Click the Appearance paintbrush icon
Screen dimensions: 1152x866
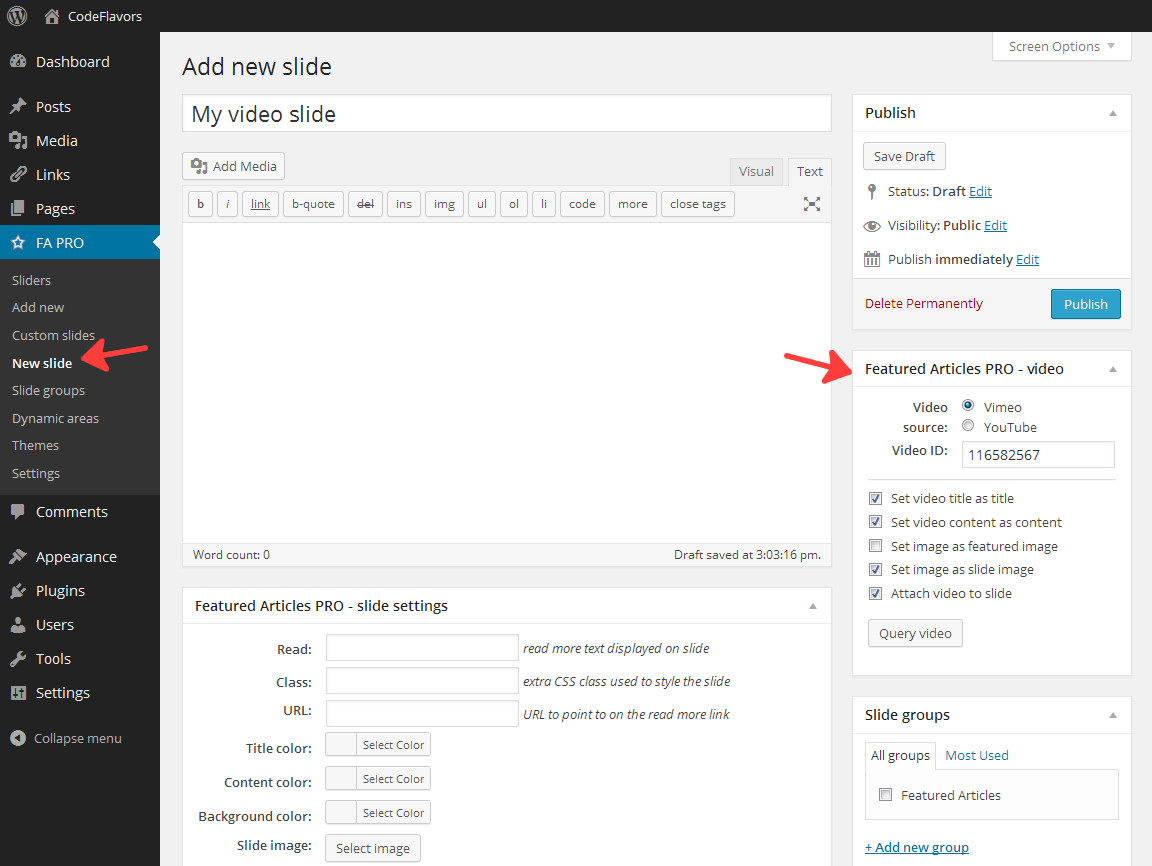(18, 557)
